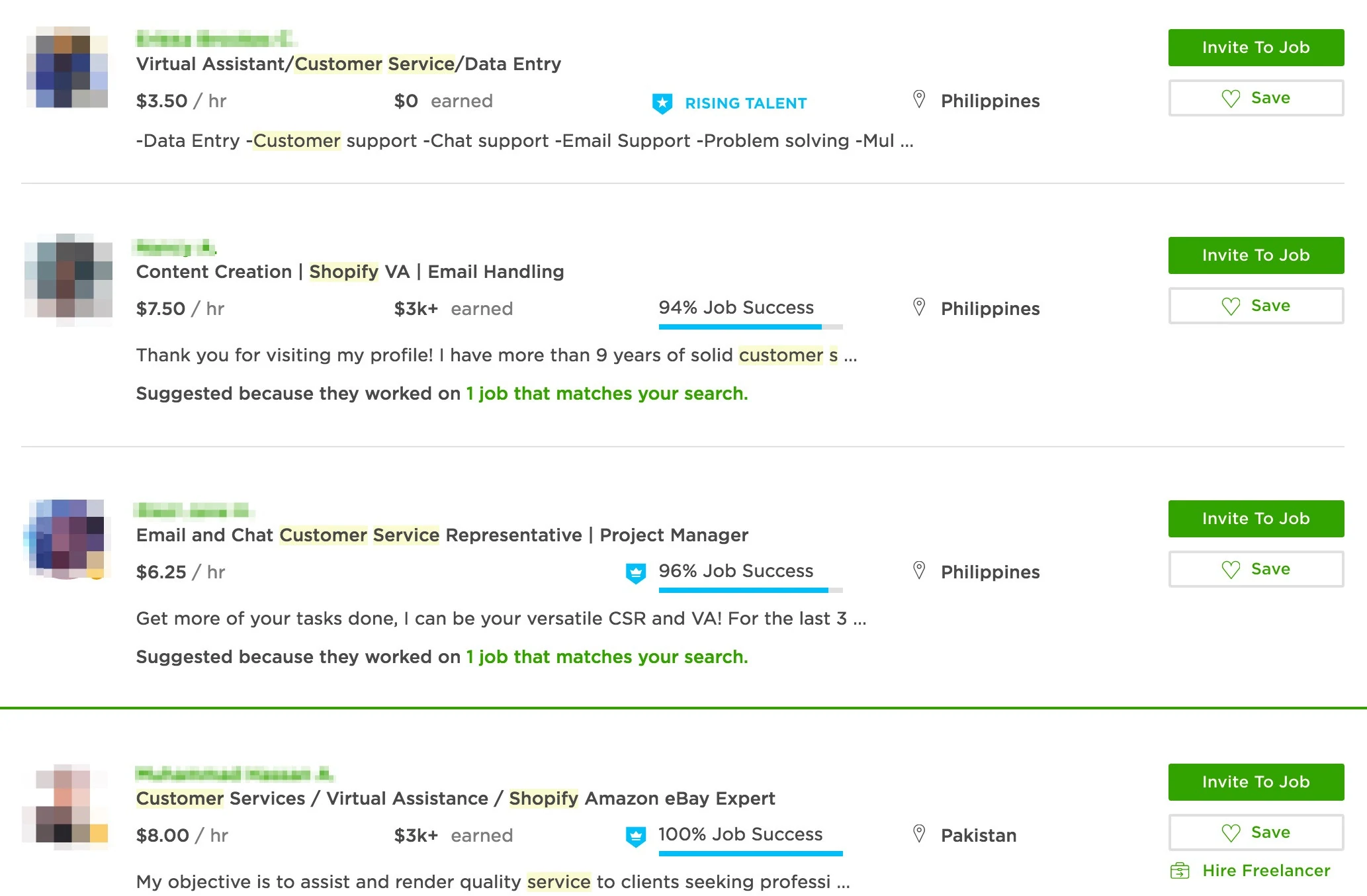Invite the Virtual Assistant/Data Entry freelancer to job
1367x896 pixels.
pyautogui.click(x=1255, y=48)
